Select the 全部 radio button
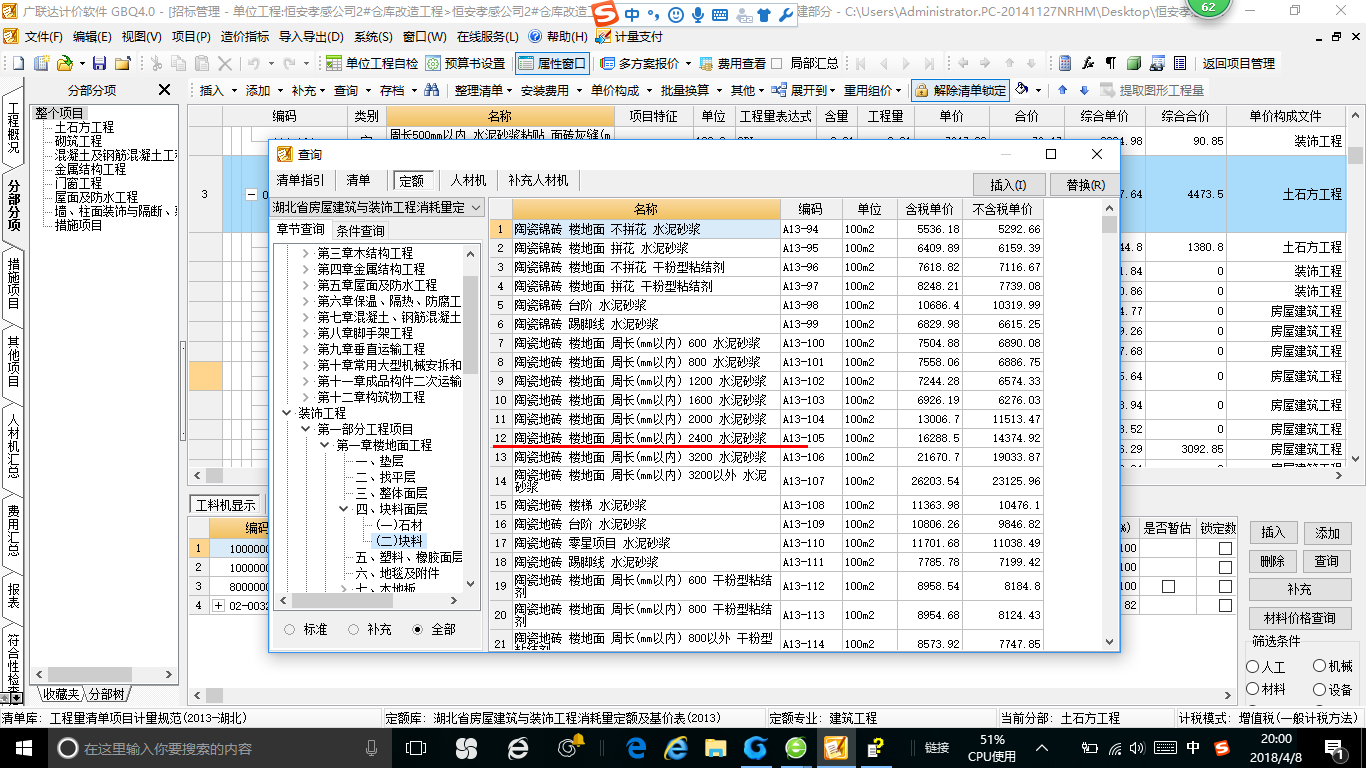1366x768 pixels. [418, 630]
